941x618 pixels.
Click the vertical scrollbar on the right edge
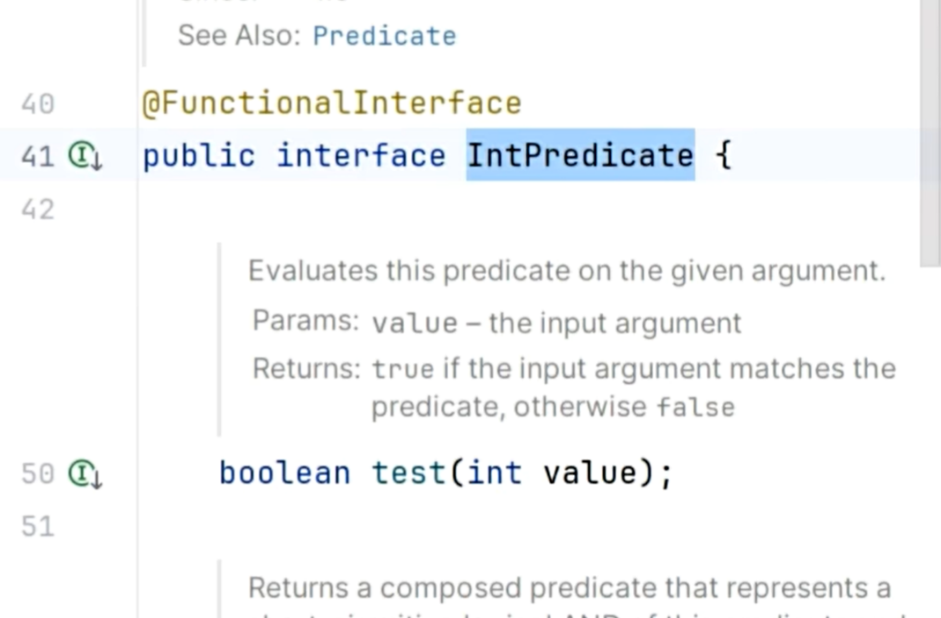930,130
